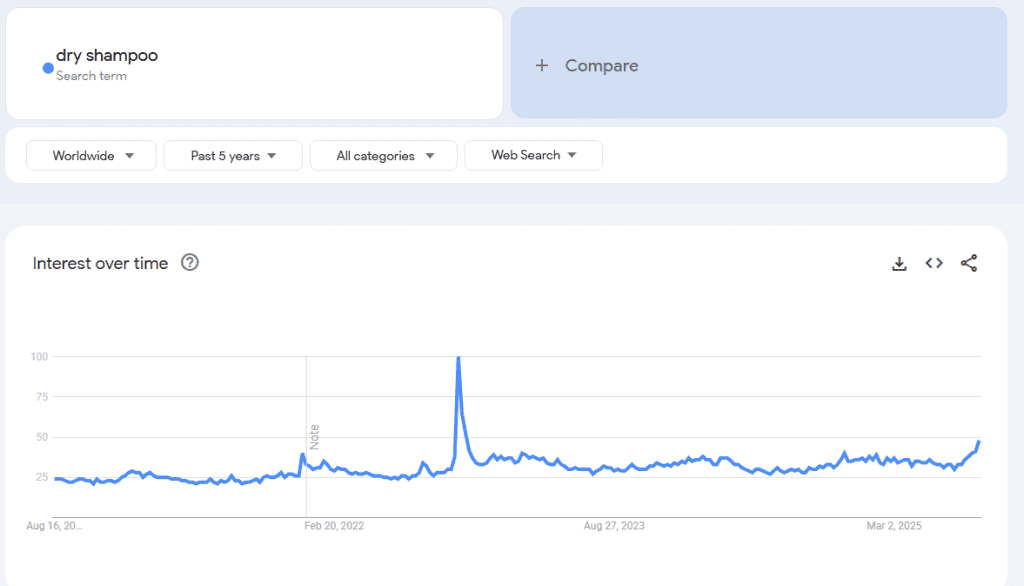
Task: Click the blue dot beside dry shampoo
Action: coord(47,67)
